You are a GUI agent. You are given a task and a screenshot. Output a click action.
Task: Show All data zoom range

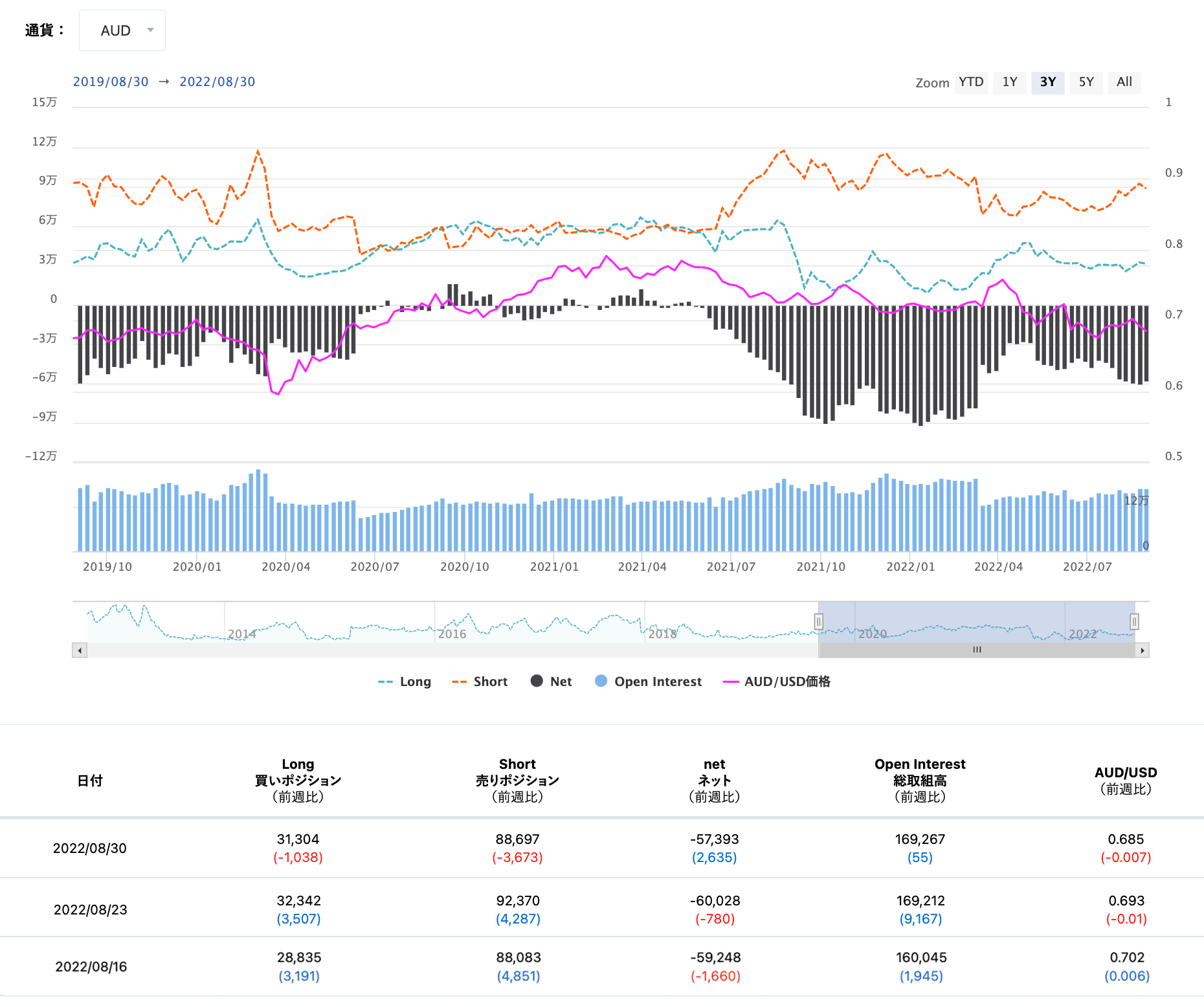point(1124,82)
